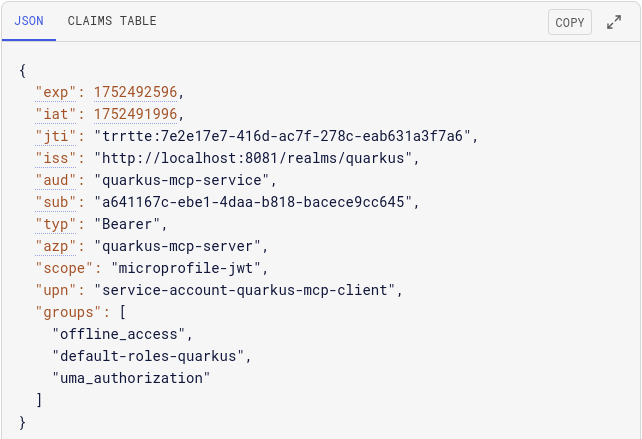The image size is (642, 439).
Task: Click the upn value service-account-quarkus-mcp-client
Action: click(244, 290)
